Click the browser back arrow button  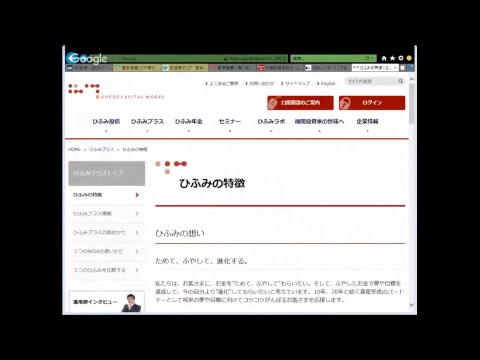click(x=72, y=58)
